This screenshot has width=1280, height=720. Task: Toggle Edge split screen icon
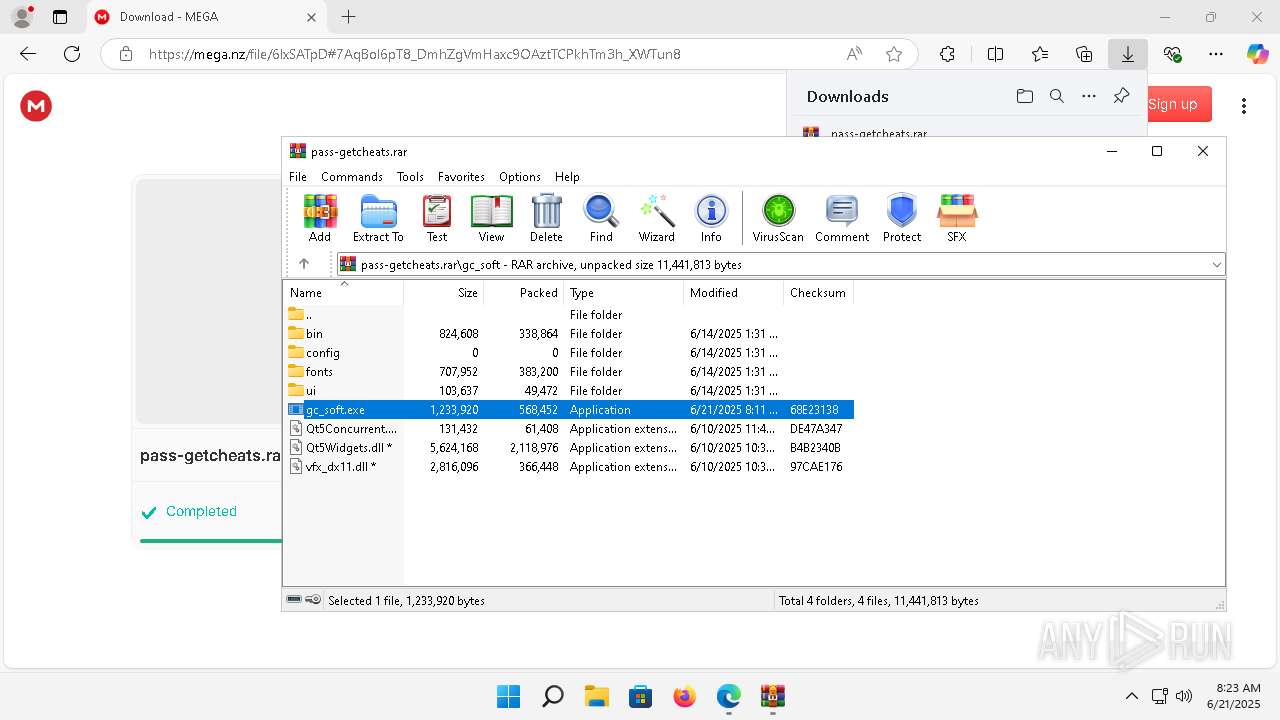point(995,54)
